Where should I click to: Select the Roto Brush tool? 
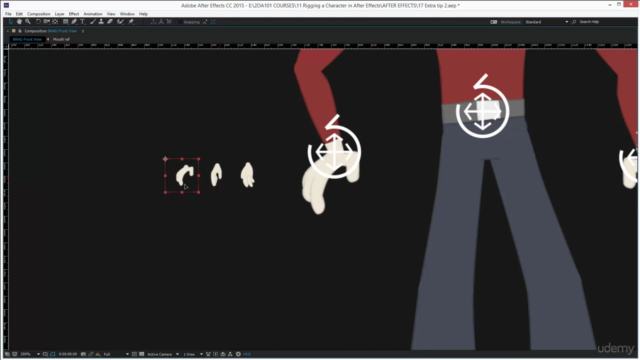120,22
